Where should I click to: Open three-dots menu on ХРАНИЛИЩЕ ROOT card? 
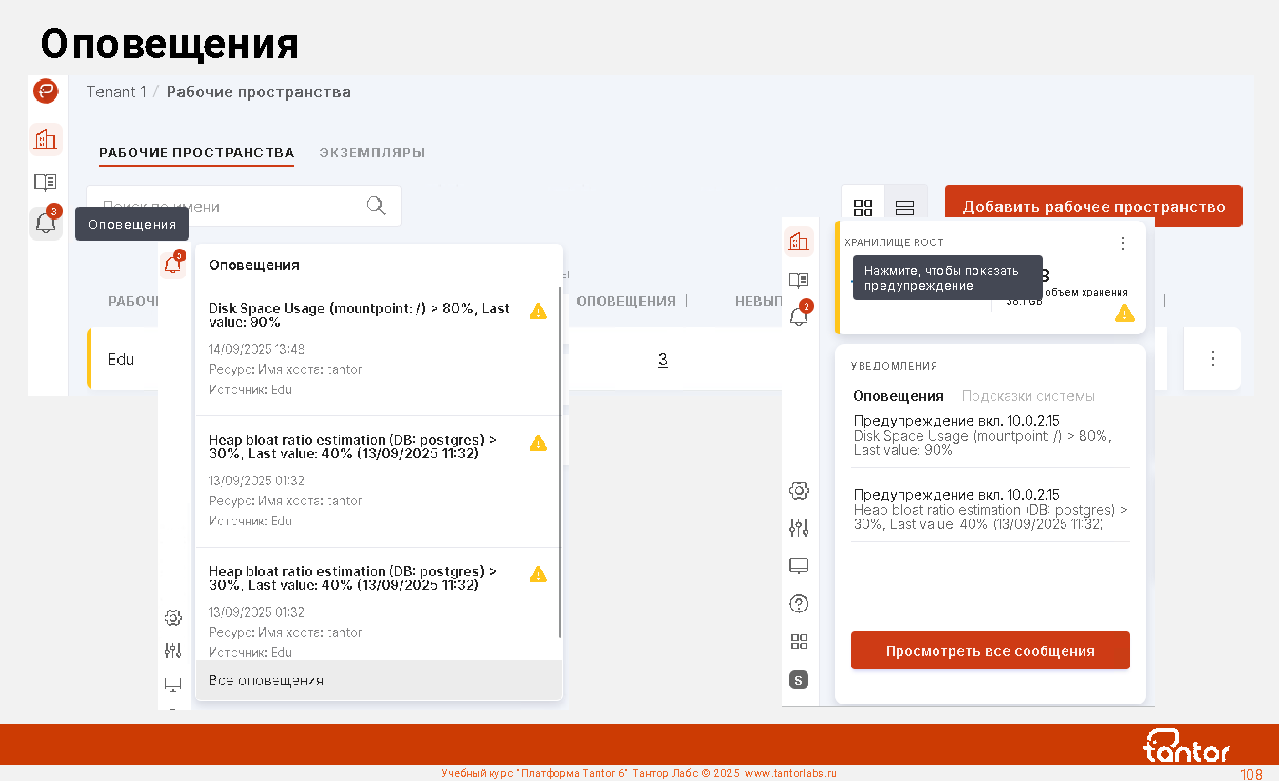pos(1123,243)
